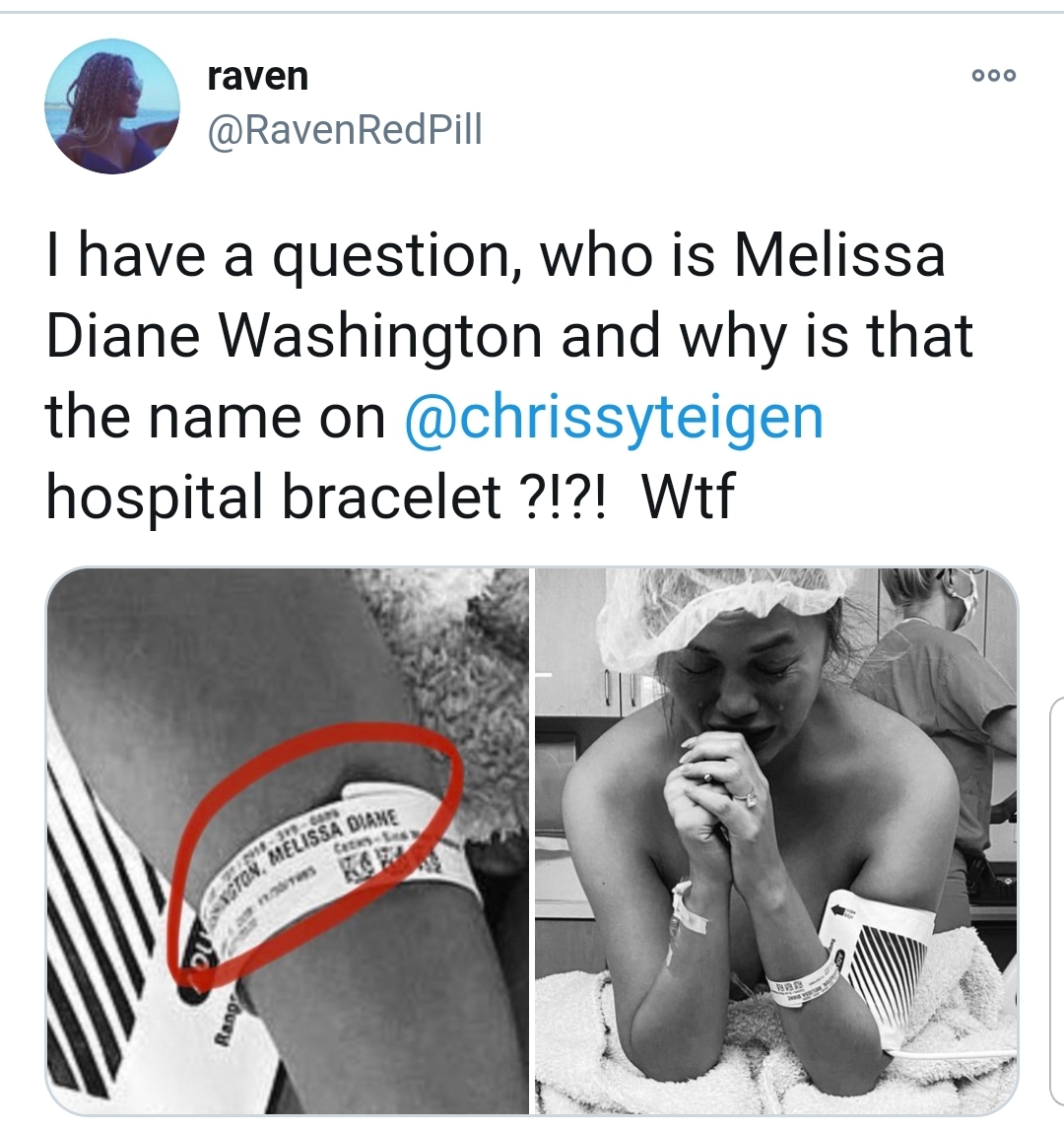Open the three-dot more options menu

pos(994,76)
